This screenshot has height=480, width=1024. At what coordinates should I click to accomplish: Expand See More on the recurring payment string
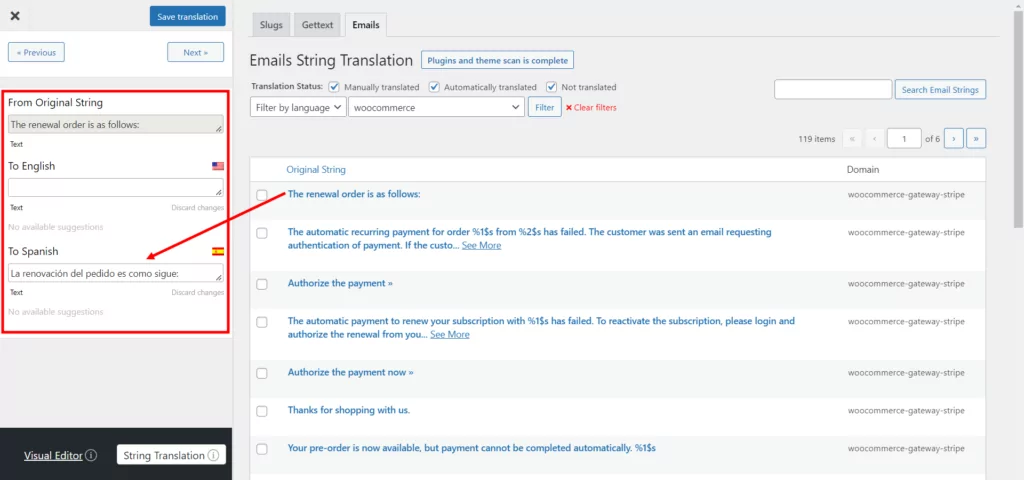click(481, 245)
